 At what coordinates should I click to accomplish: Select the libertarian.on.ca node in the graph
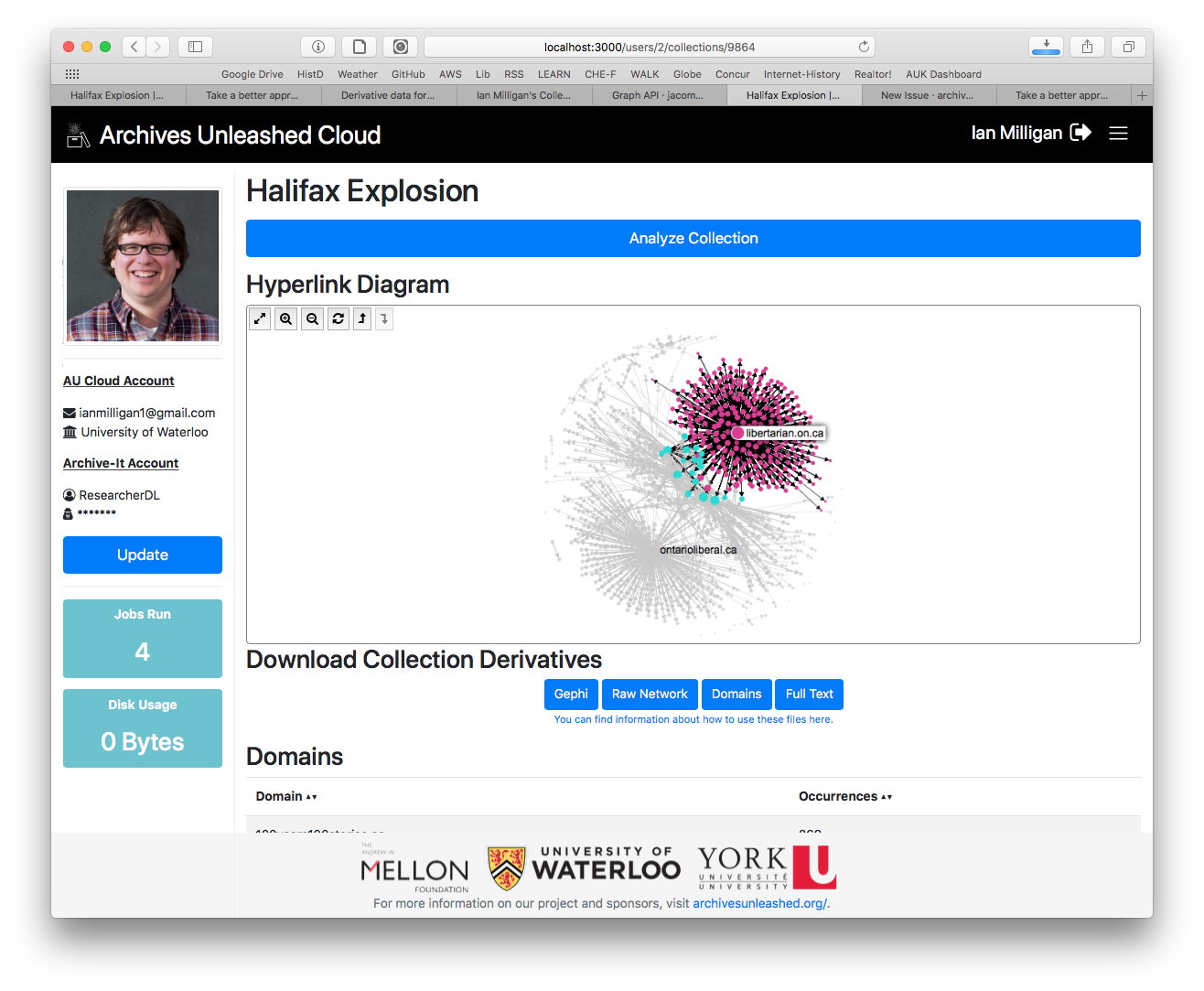point(737,433)
